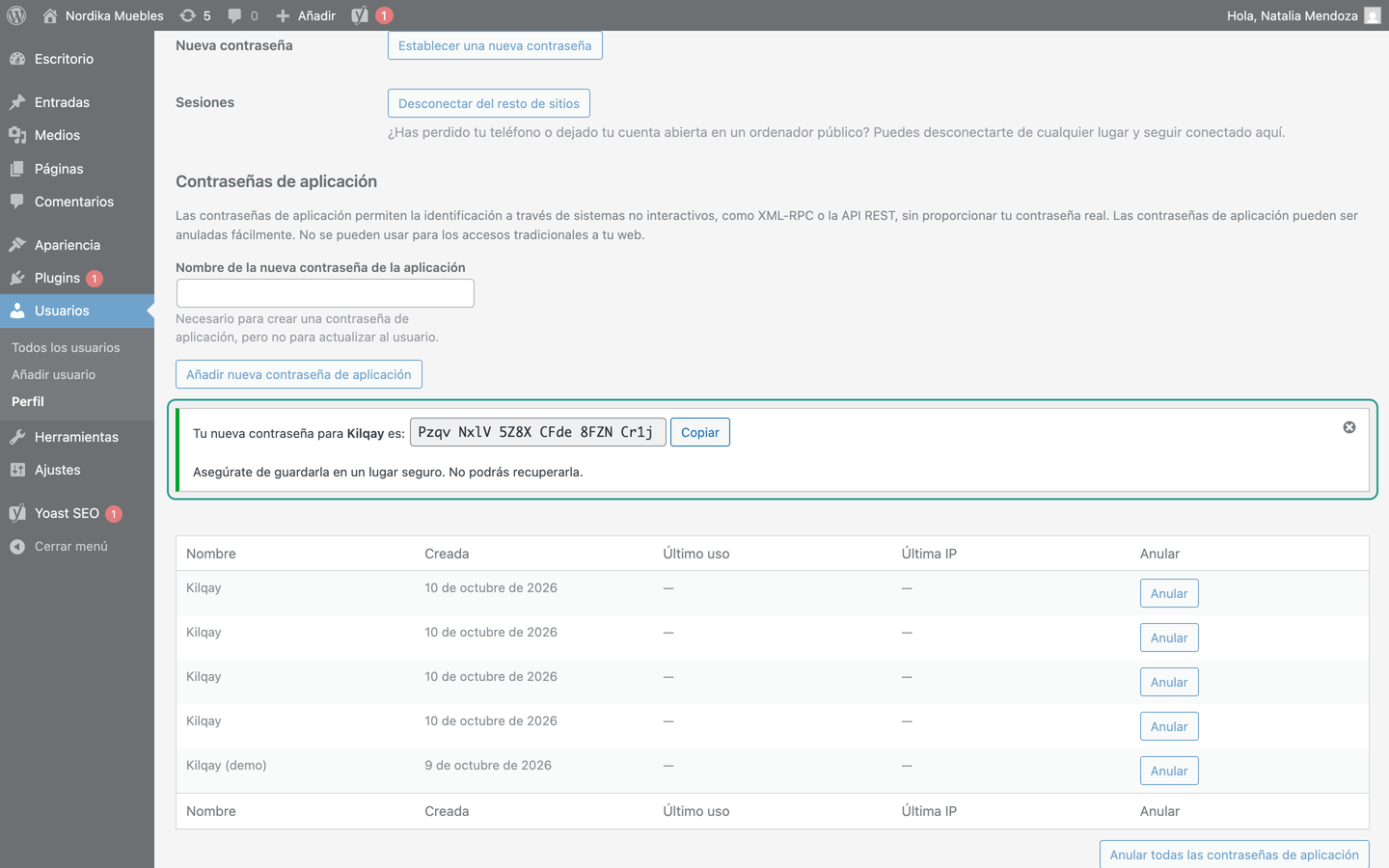This screenshot has width=1389, height=868.
Task: Open Usuarios in the sidebar
Action: point(77,311)
